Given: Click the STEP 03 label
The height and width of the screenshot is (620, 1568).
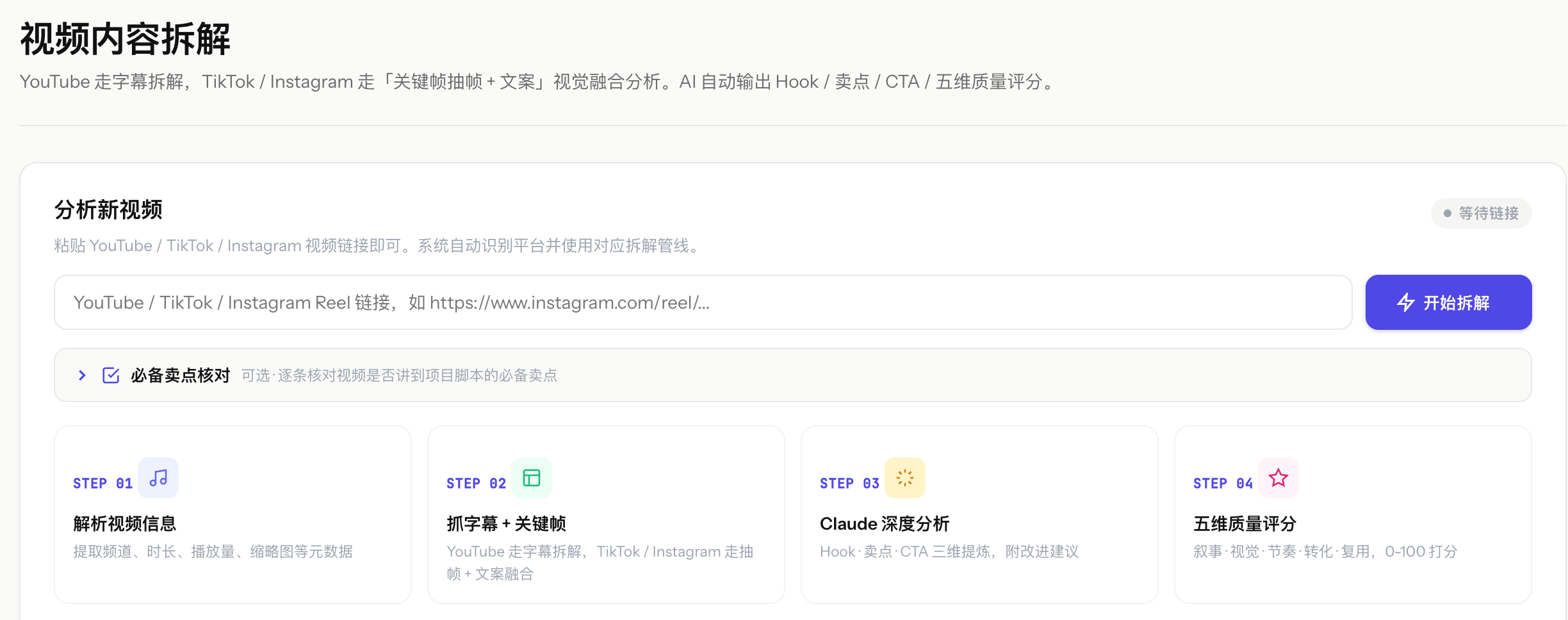Looking at the screenshot, I should coord(850,484).
